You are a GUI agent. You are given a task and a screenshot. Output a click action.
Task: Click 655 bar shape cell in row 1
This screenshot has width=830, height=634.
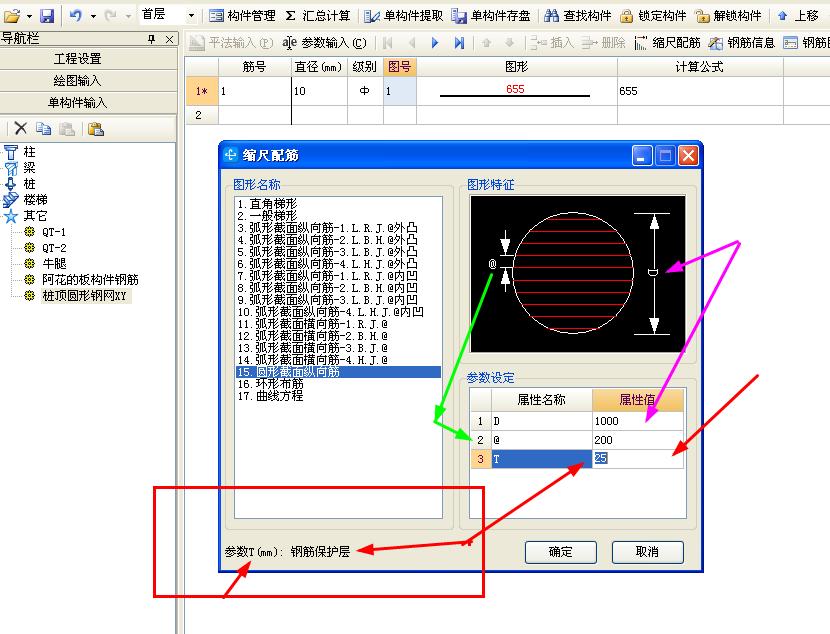[x=517, y=91]
